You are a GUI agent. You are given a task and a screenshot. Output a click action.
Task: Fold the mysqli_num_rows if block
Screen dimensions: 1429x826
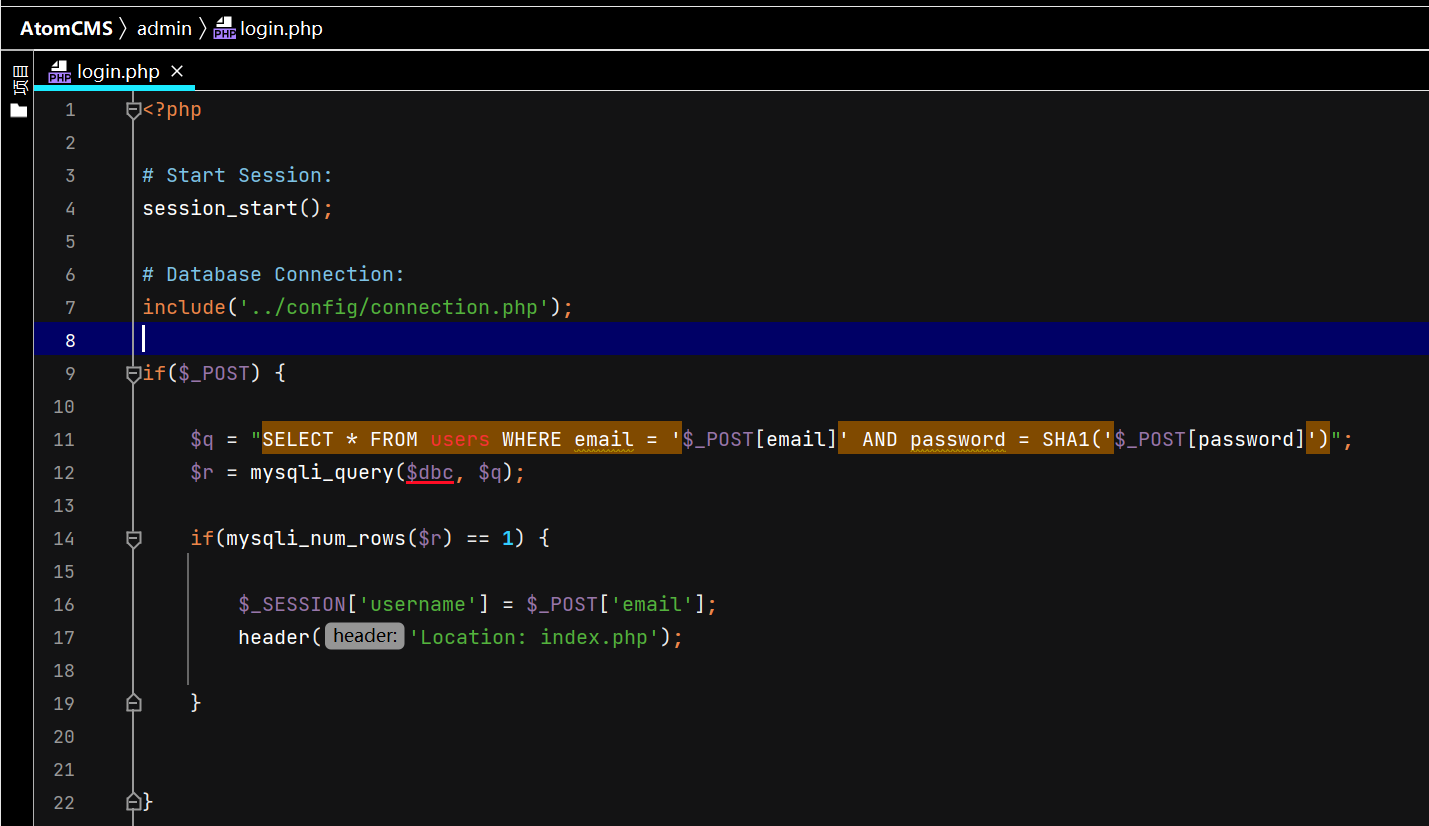point(133,539)
